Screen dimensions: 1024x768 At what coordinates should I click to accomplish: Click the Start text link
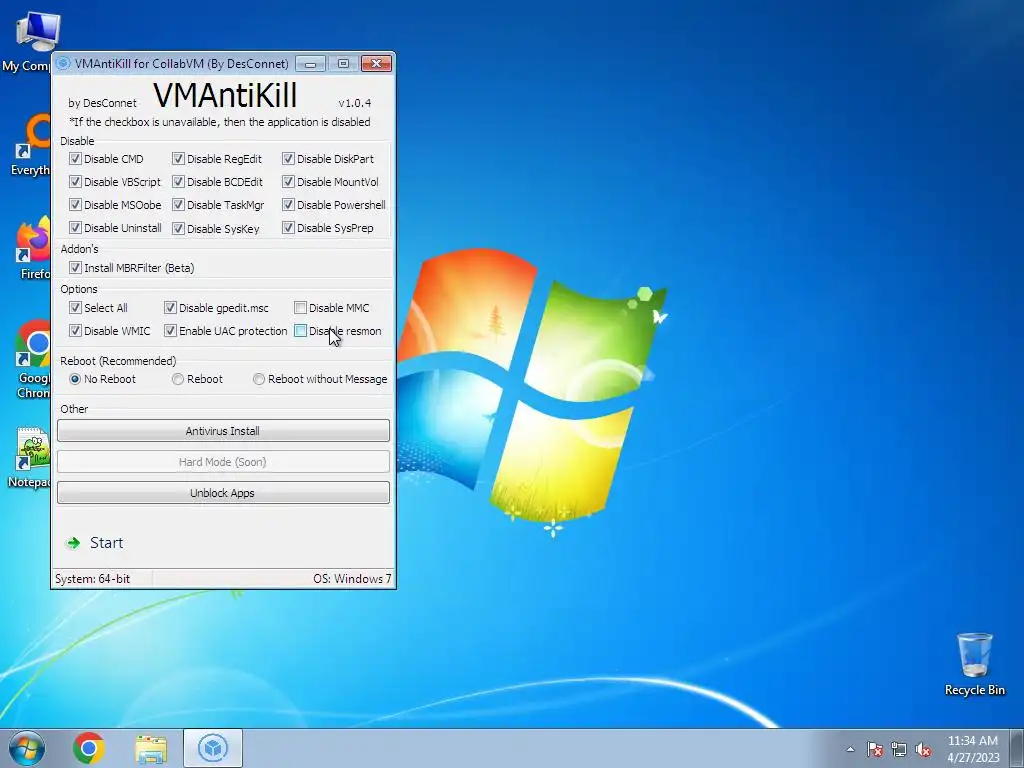pos(106,543)
